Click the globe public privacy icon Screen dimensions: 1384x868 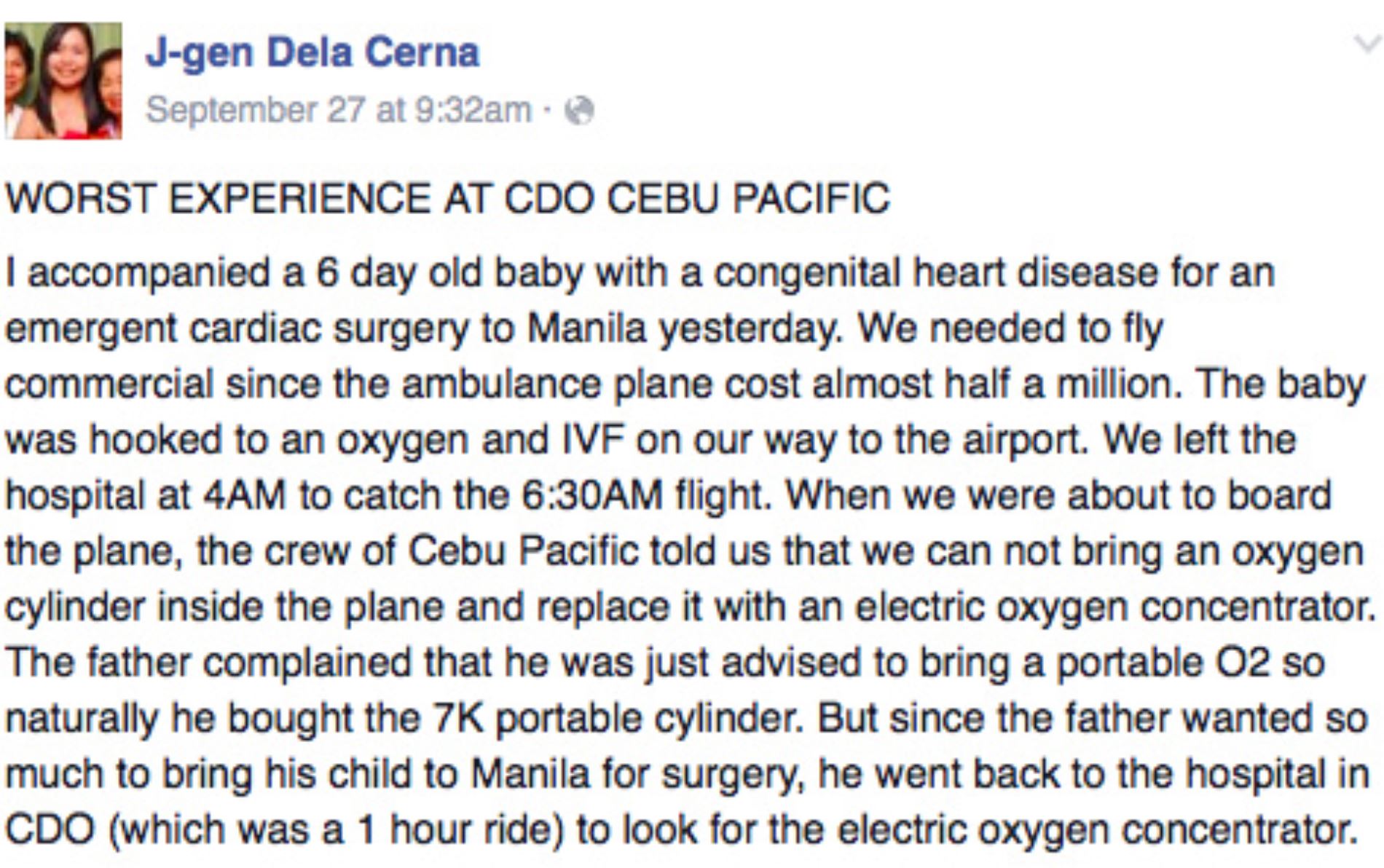pyautogui.click(x=581, y=111)
